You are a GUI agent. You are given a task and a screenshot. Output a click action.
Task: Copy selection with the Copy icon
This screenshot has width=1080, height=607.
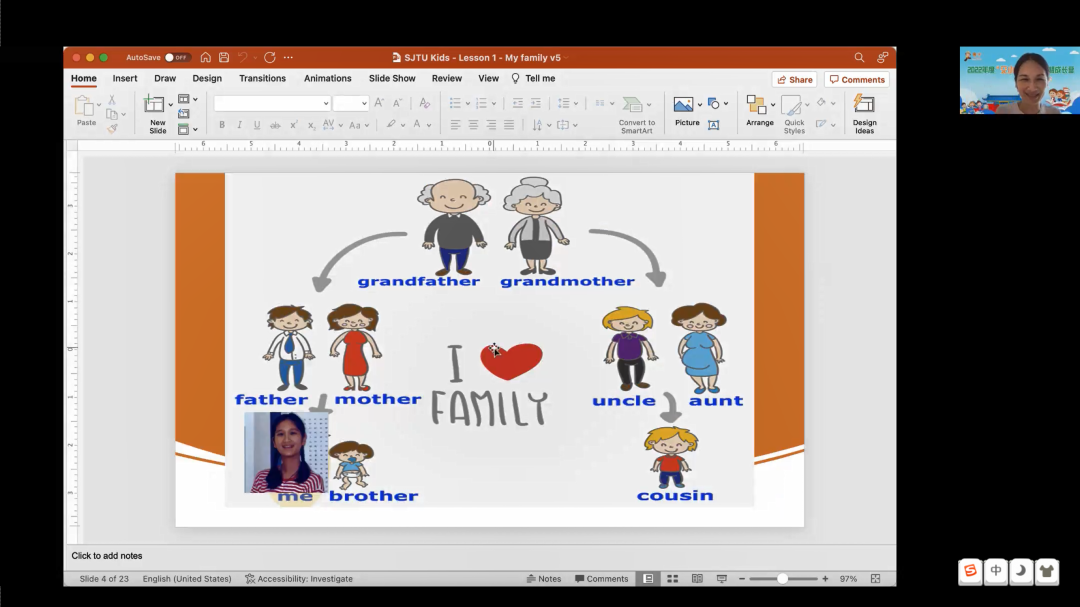[x=112, y=114]
